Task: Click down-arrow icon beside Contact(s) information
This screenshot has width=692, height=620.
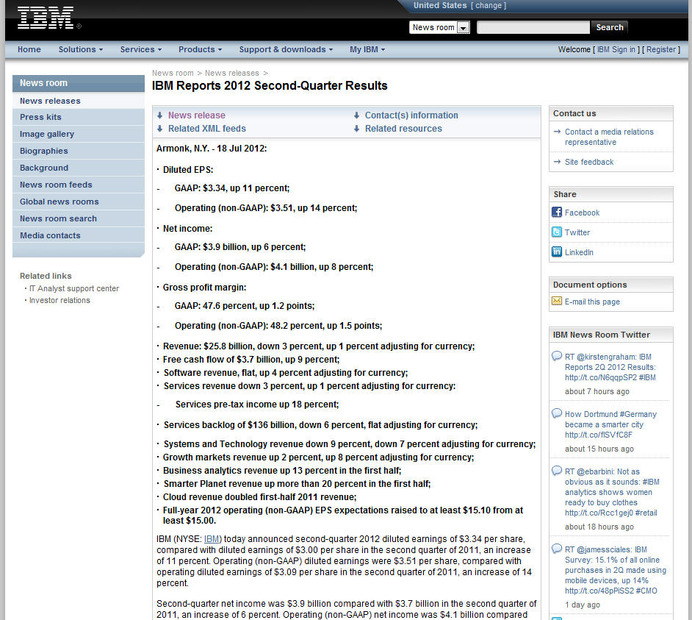Action: tap(357, 115)
